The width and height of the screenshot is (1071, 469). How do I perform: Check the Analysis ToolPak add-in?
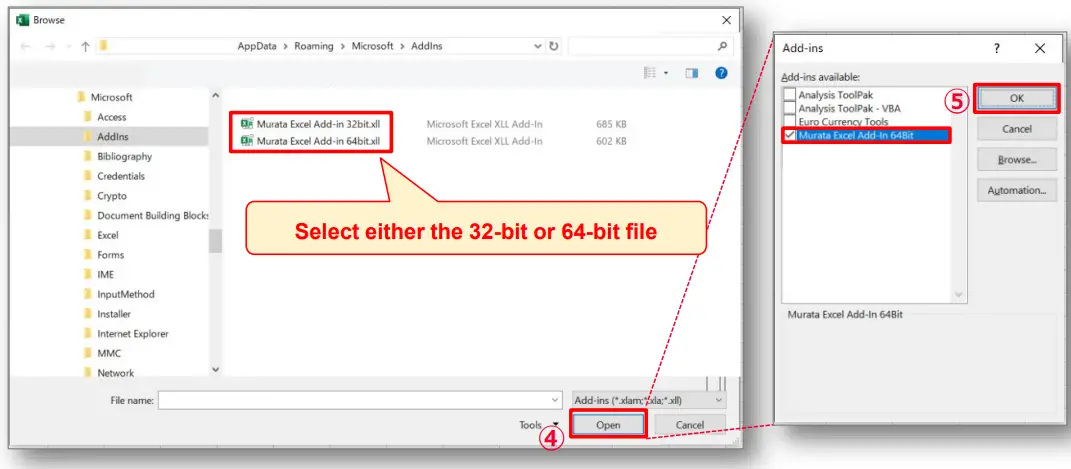(x=790, y=95)
